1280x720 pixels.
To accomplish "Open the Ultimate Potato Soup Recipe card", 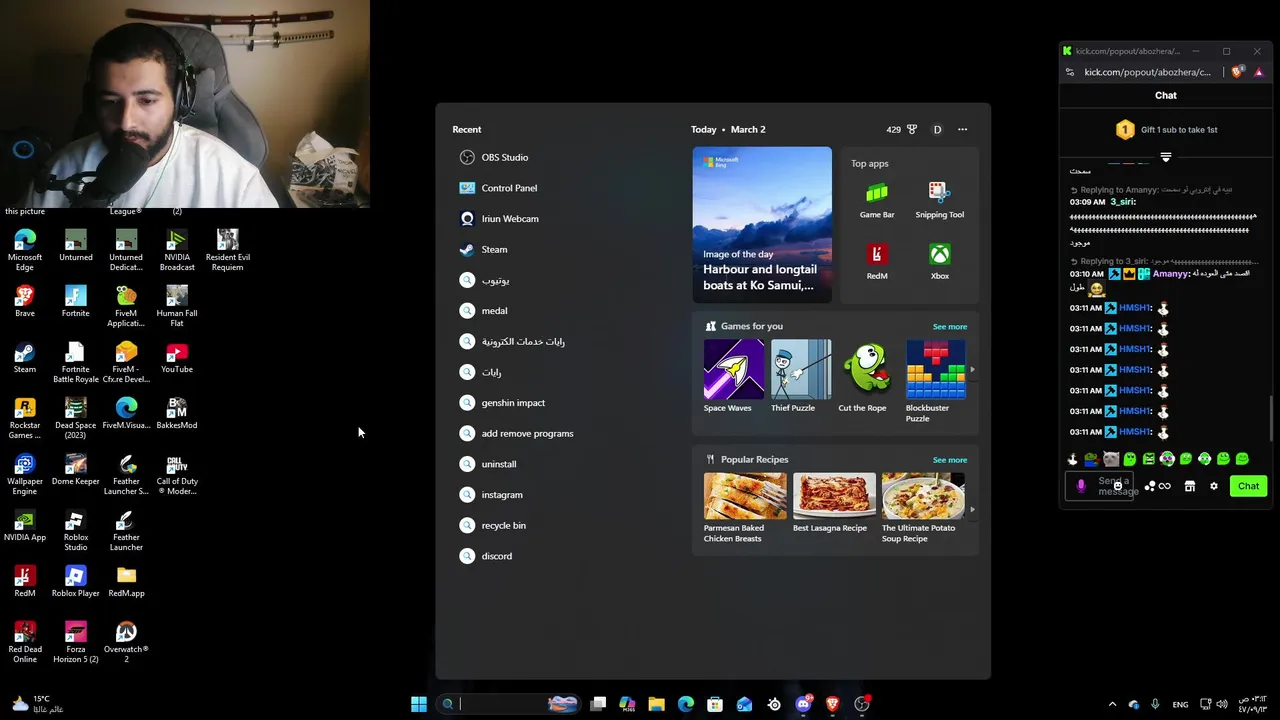I will pos(923,508).
